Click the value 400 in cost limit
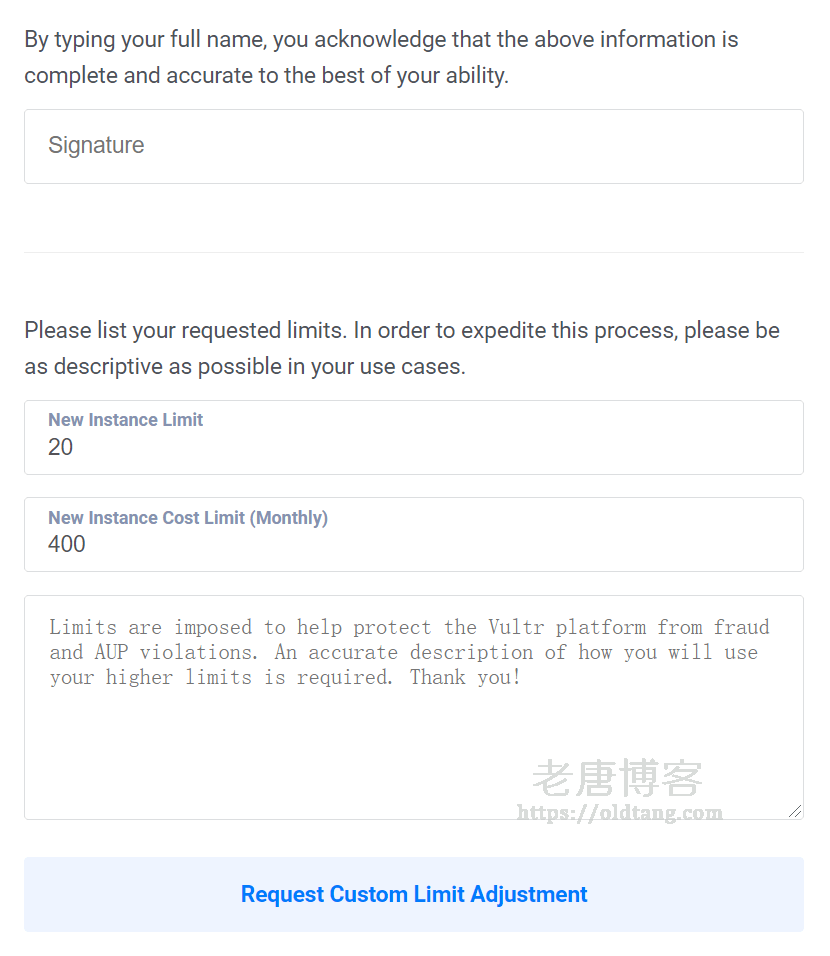 coord(67,544)
